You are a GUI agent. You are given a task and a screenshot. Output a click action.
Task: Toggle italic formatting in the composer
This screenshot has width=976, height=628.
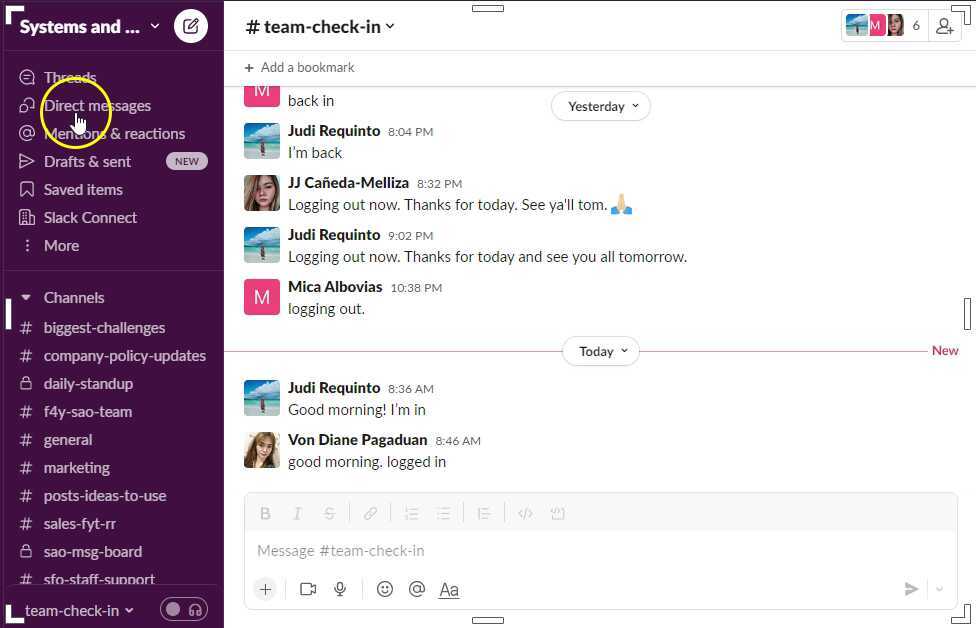pos(297,513)
